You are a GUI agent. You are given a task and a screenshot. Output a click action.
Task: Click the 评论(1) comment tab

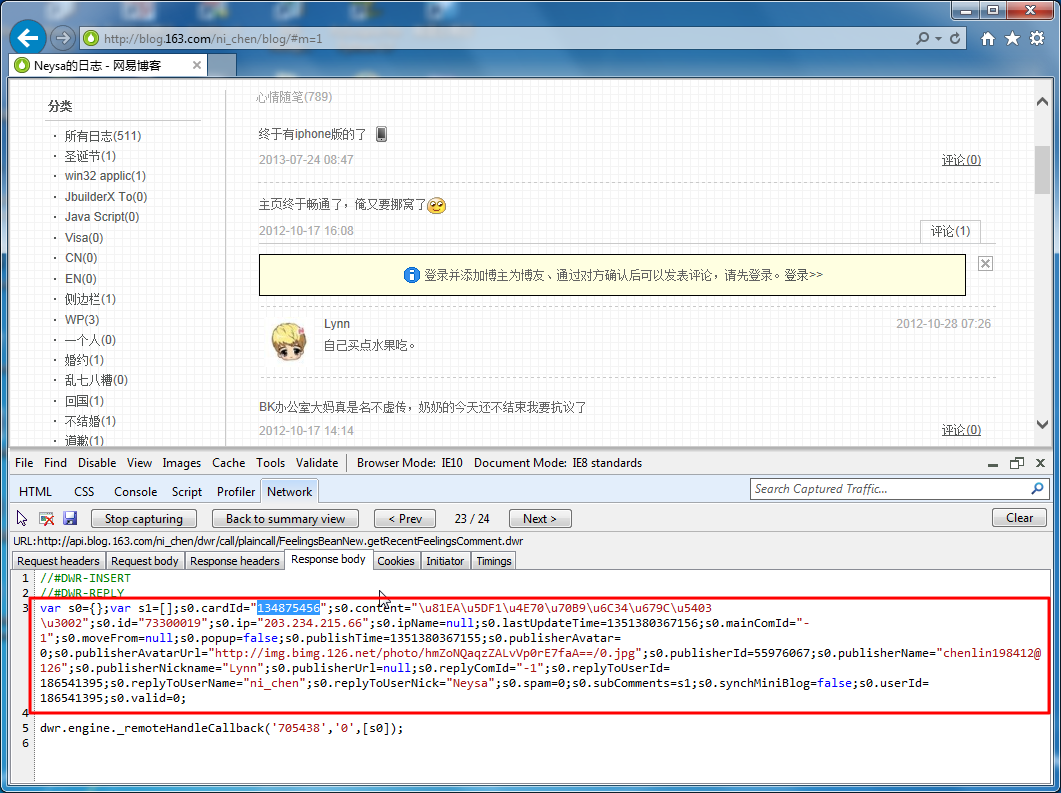[950, 231]
